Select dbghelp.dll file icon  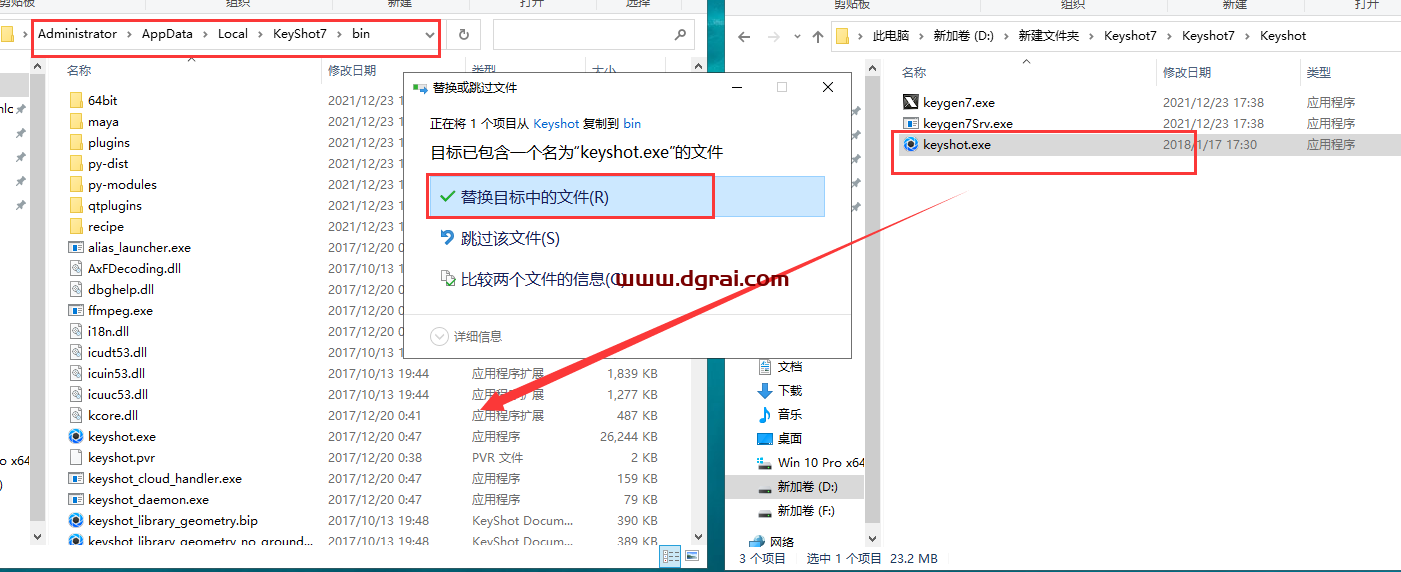tap(76, 289)
